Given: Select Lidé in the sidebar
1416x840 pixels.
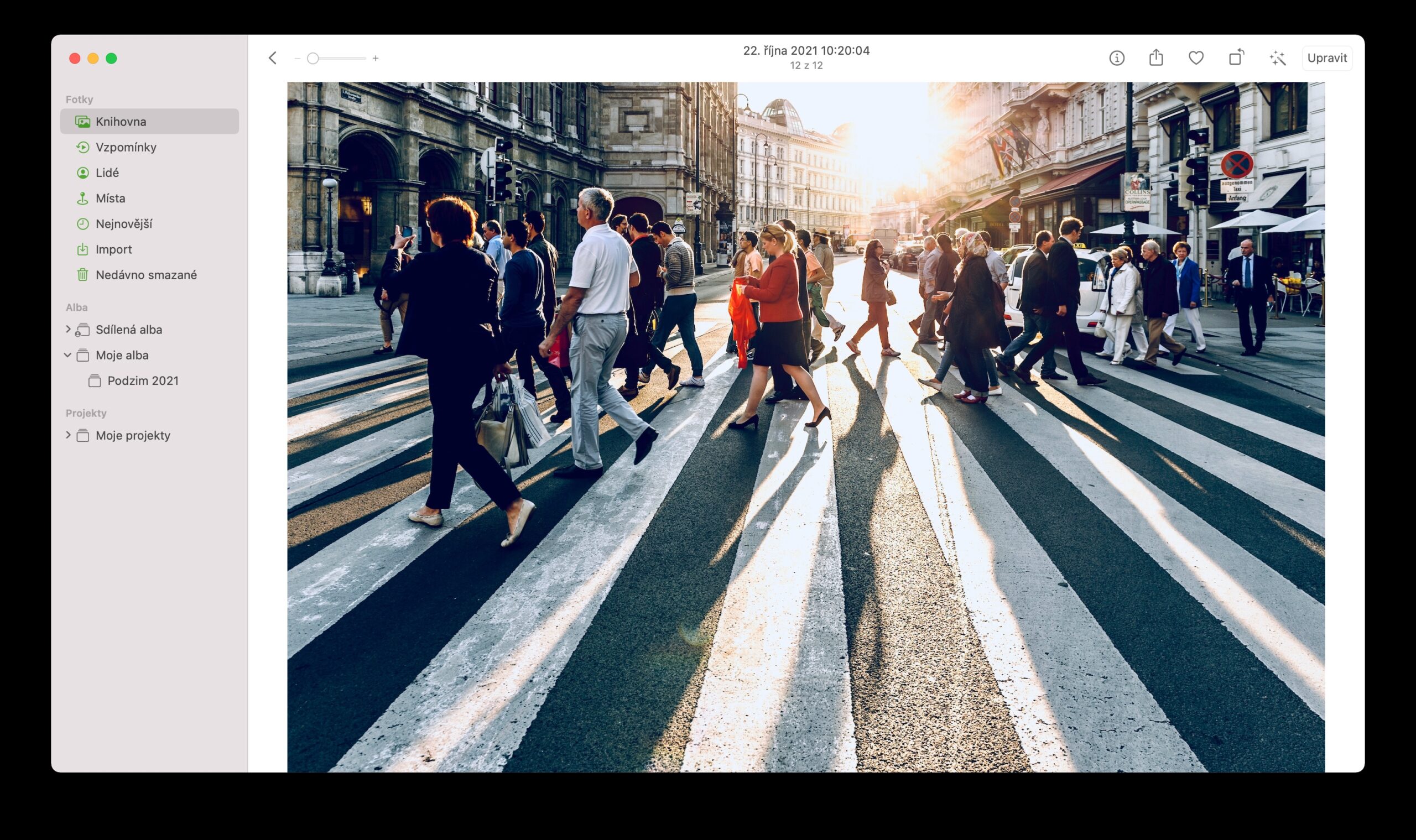Looking at the screenshot, I should click(x=107, y=173).
